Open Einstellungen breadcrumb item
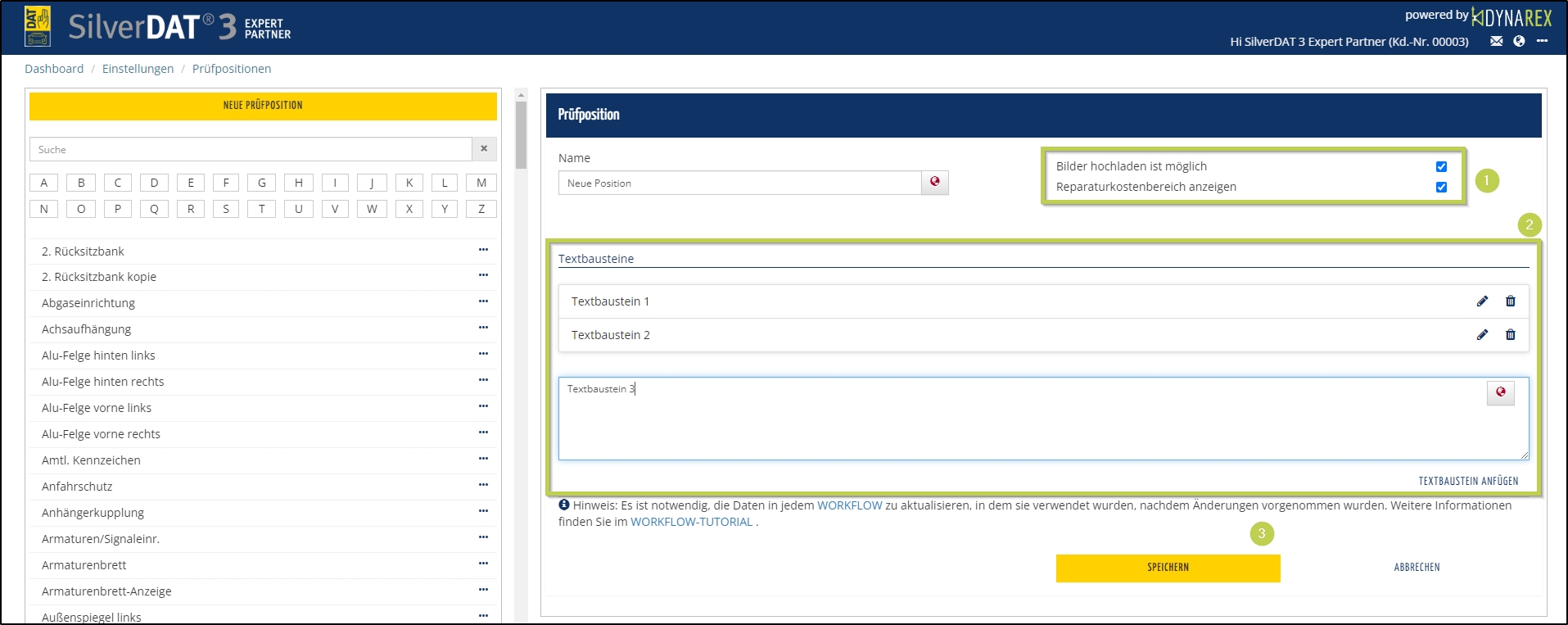The image size is (1568, 625). pos(138,69)
